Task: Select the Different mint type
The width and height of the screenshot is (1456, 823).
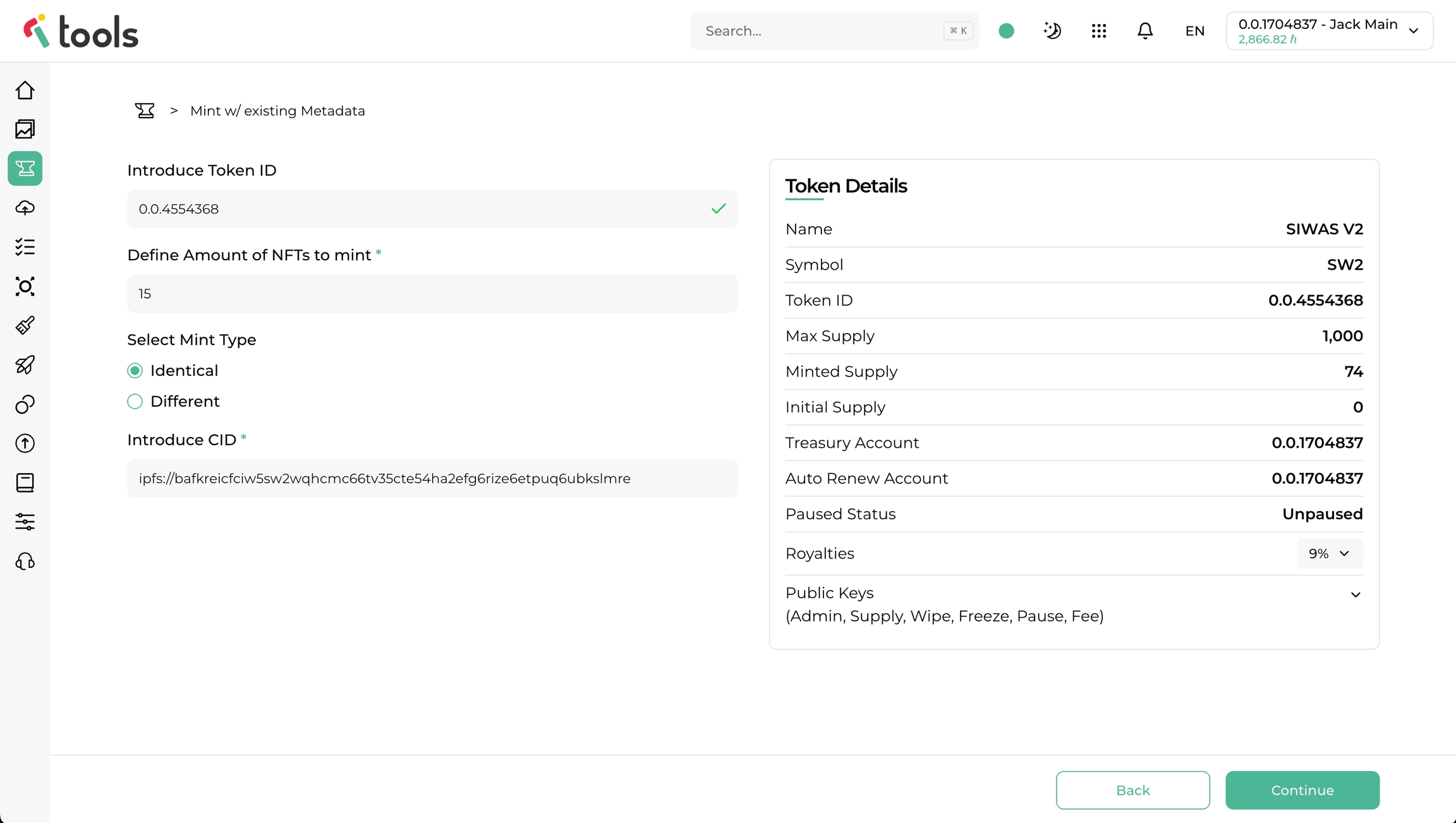Action: pos(135,402)
